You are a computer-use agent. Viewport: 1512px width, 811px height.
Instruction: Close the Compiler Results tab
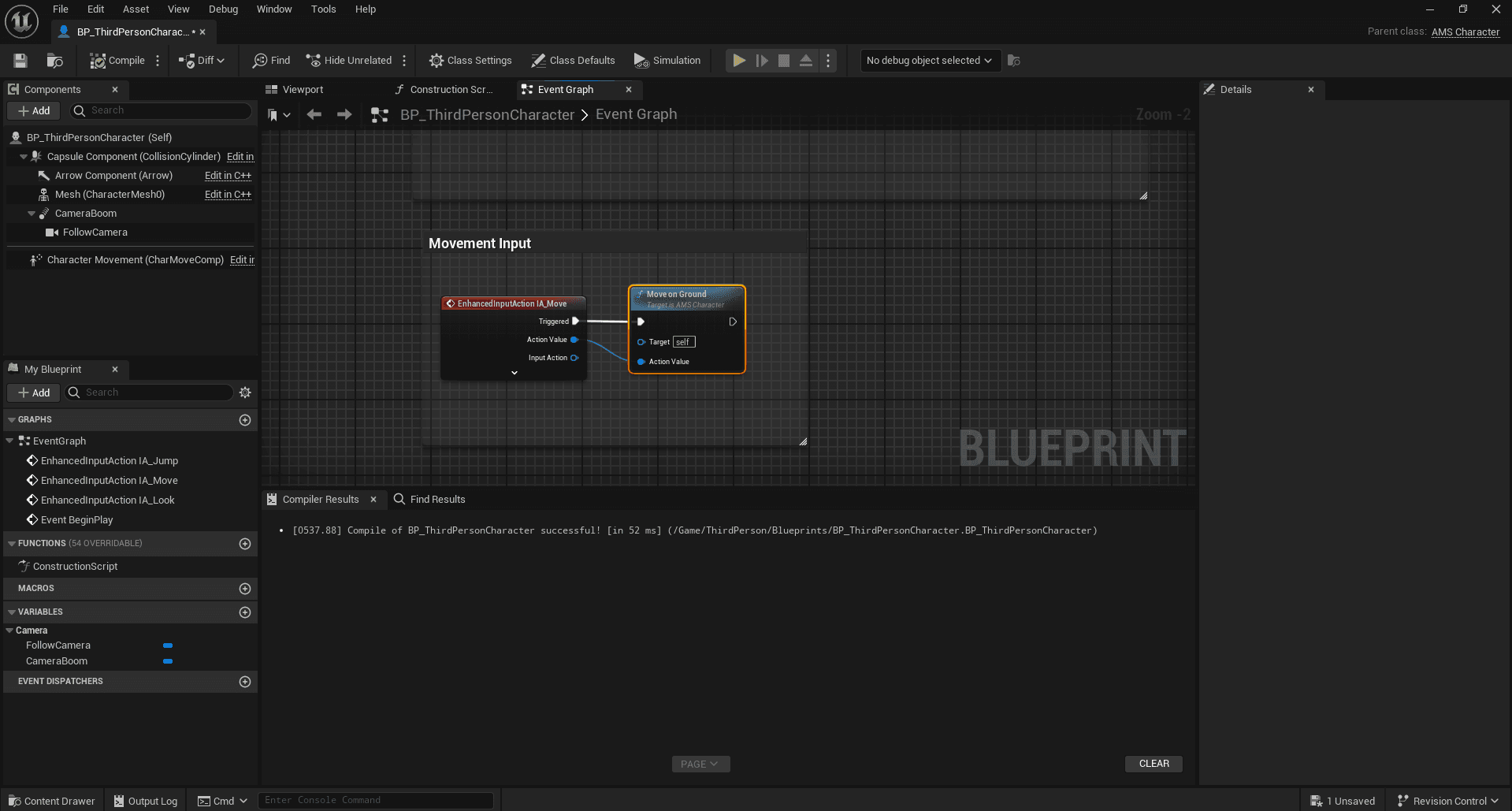(x=373, y=500)
